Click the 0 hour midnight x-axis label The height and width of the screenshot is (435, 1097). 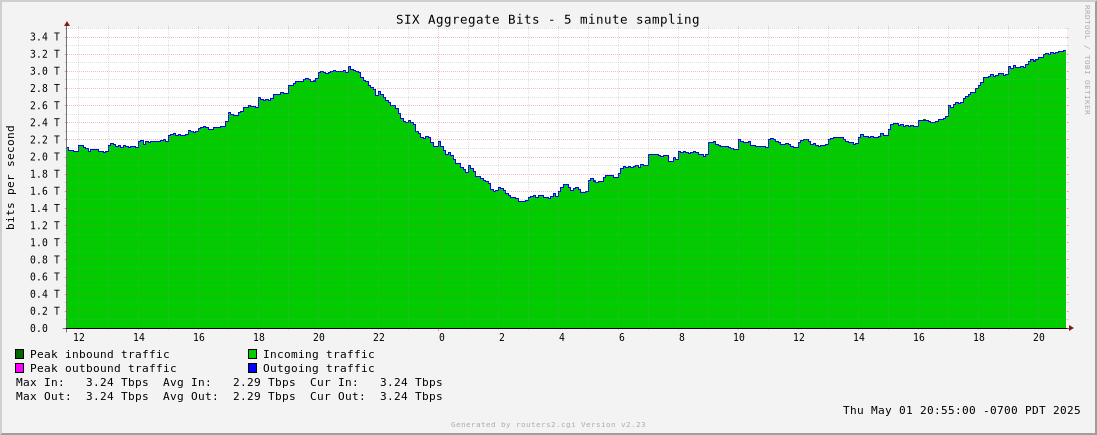[x=441, y=338]
